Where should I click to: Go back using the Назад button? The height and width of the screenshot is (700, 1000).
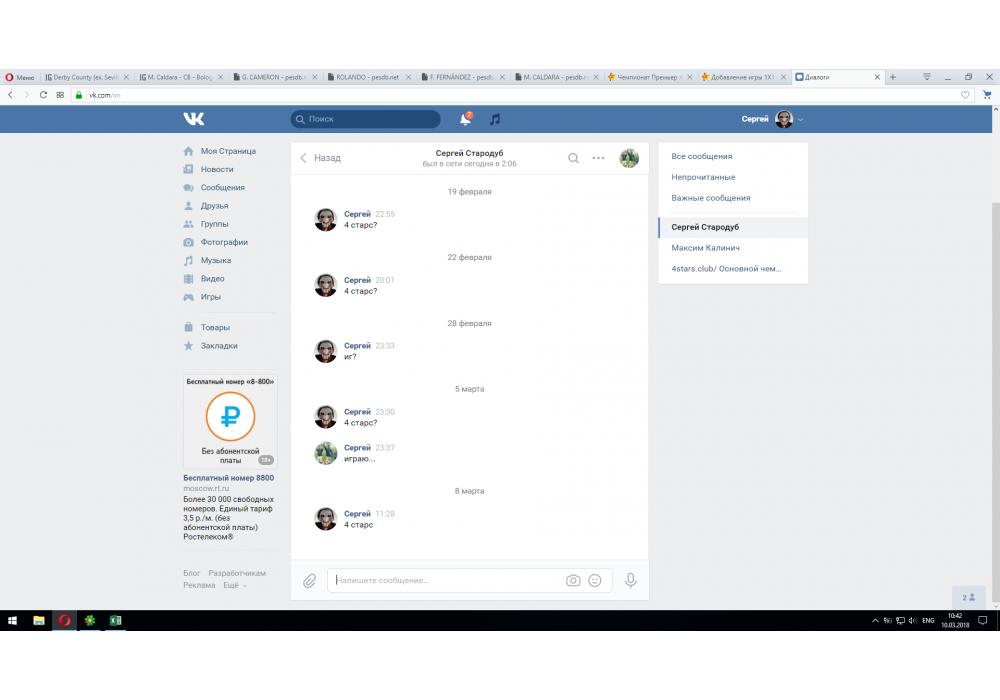pos(321,158)
